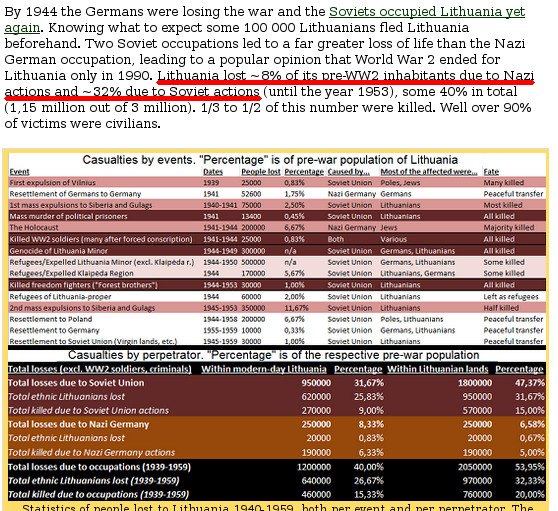This screenshot has height=511, width=558.
Task: Click the 'Caused by...' column header
Action: point(349,172)
